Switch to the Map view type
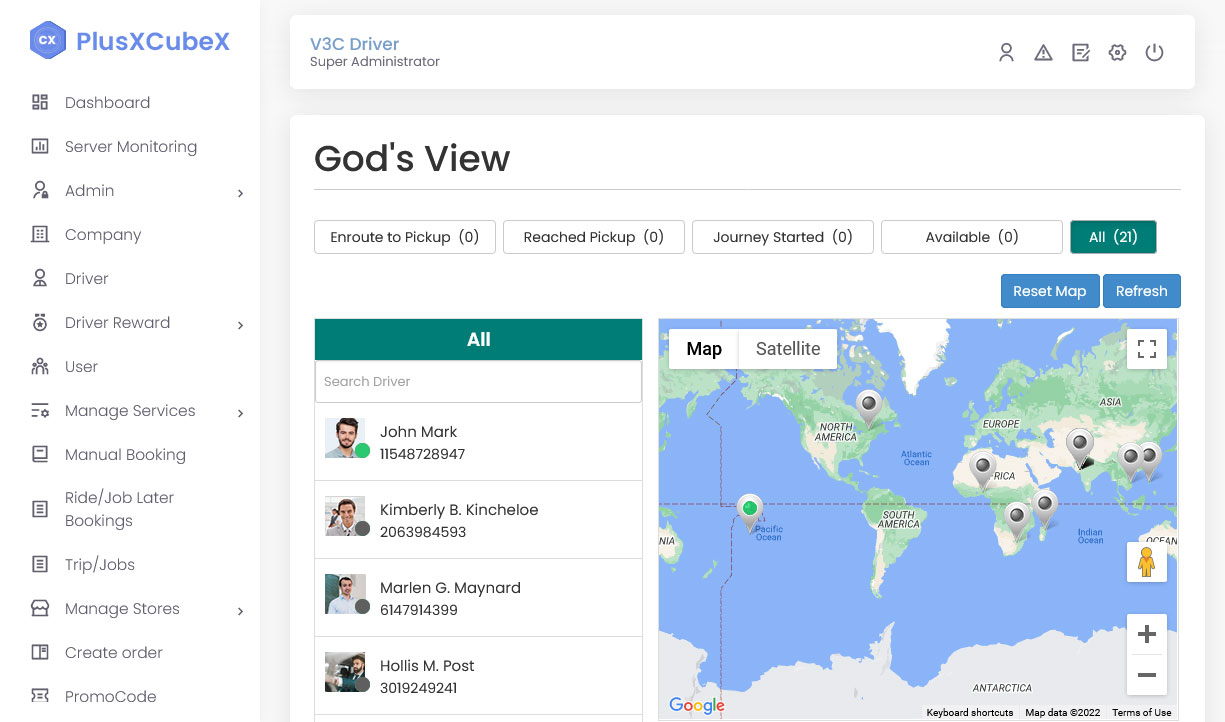Image resolution: width=1225 pixels, height=722 pixels. pos(704,349)
